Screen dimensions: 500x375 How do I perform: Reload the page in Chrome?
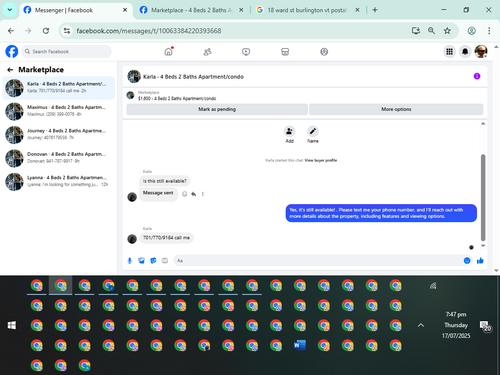point(46,31)
